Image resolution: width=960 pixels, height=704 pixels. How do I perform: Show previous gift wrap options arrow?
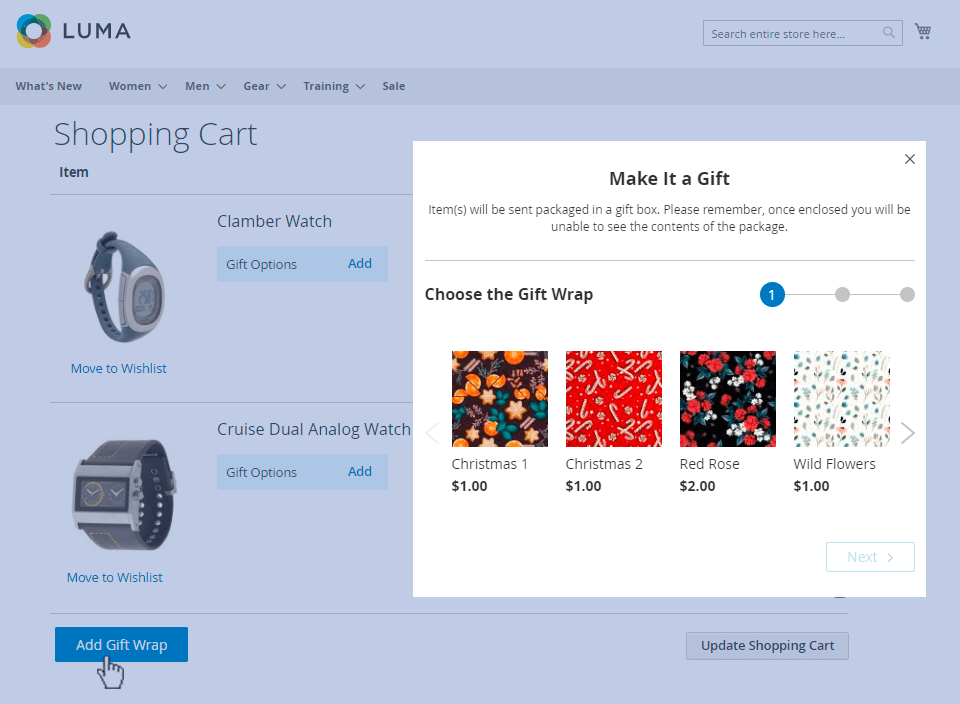click(432, 433)
